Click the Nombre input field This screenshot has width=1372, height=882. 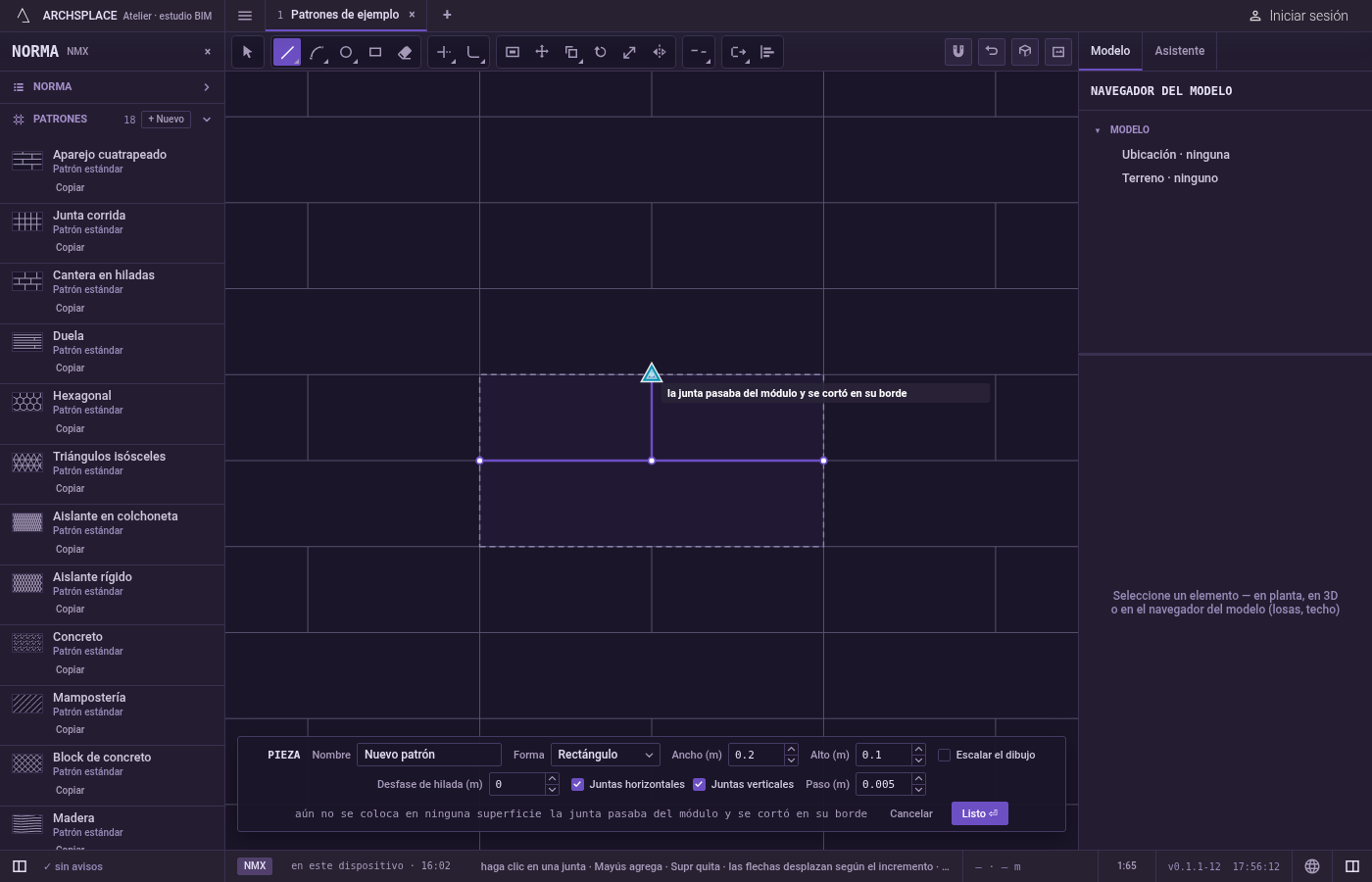[429, 755]
